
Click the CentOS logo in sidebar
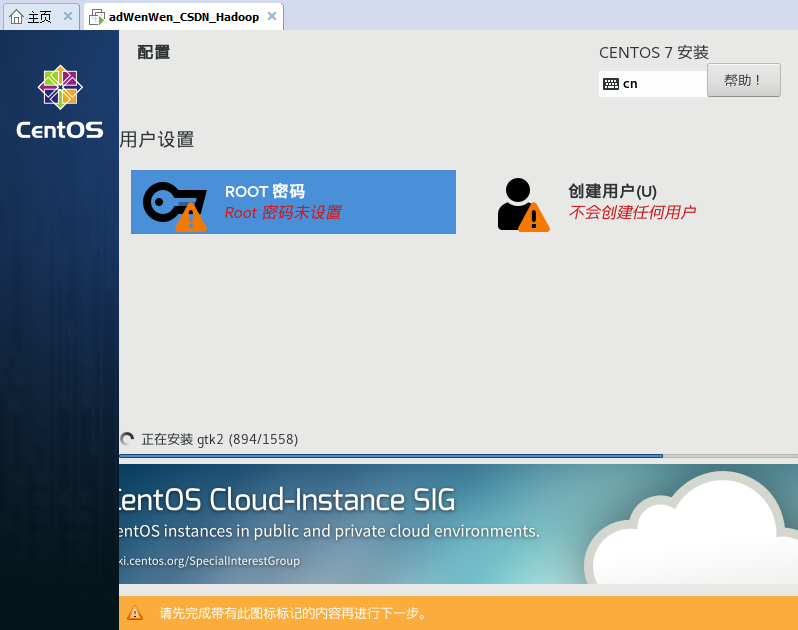[x=60, y=102]
